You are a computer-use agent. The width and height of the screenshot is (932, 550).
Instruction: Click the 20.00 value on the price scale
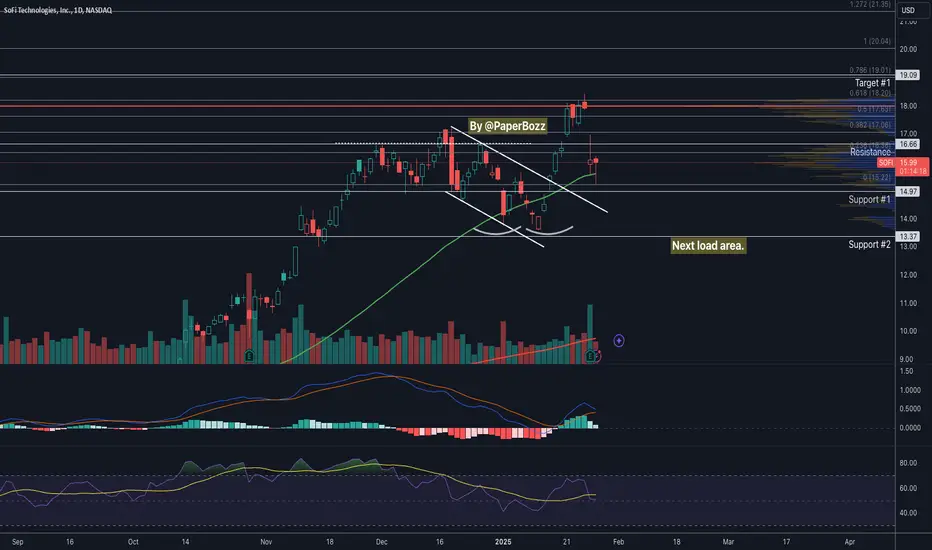click(908, 49)
